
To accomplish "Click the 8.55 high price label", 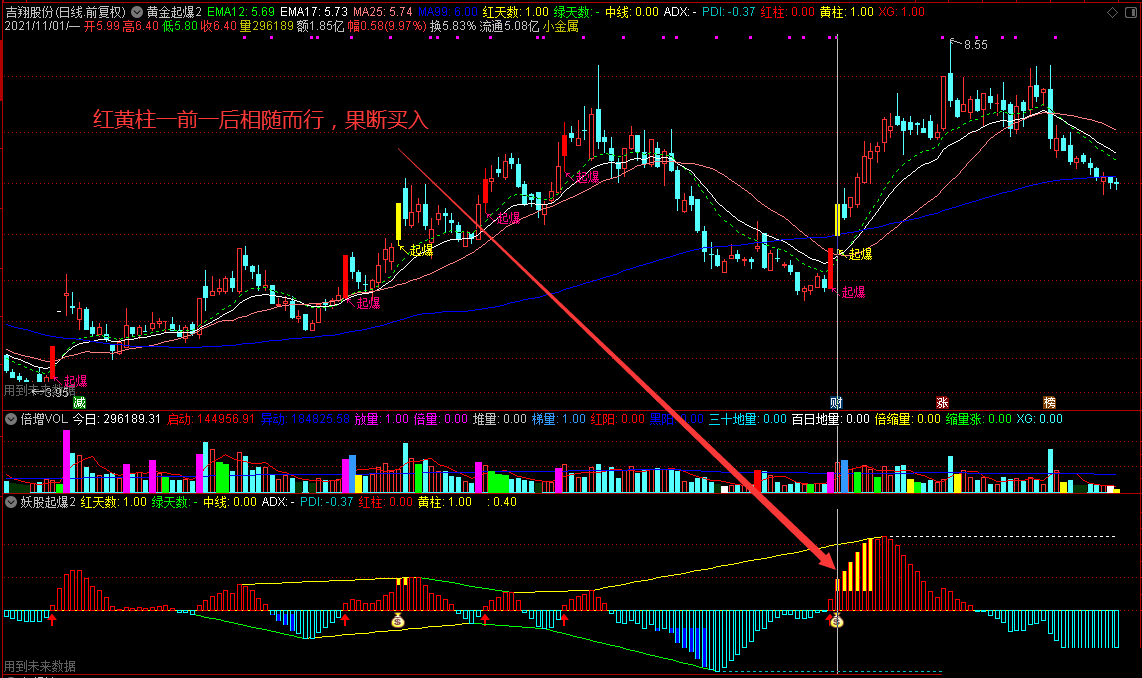I will coord(976,45).
